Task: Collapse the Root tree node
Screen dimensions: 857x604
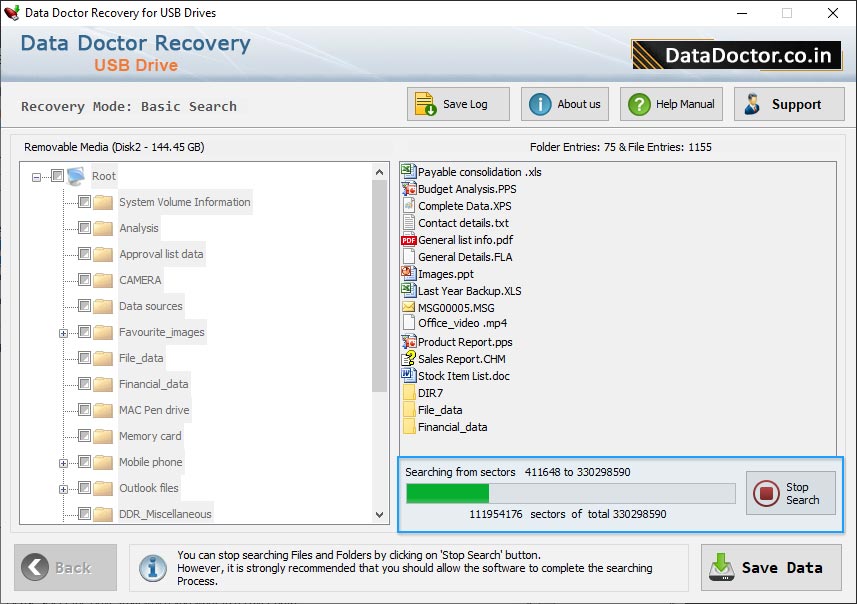Action: click(x=36, y=177)
